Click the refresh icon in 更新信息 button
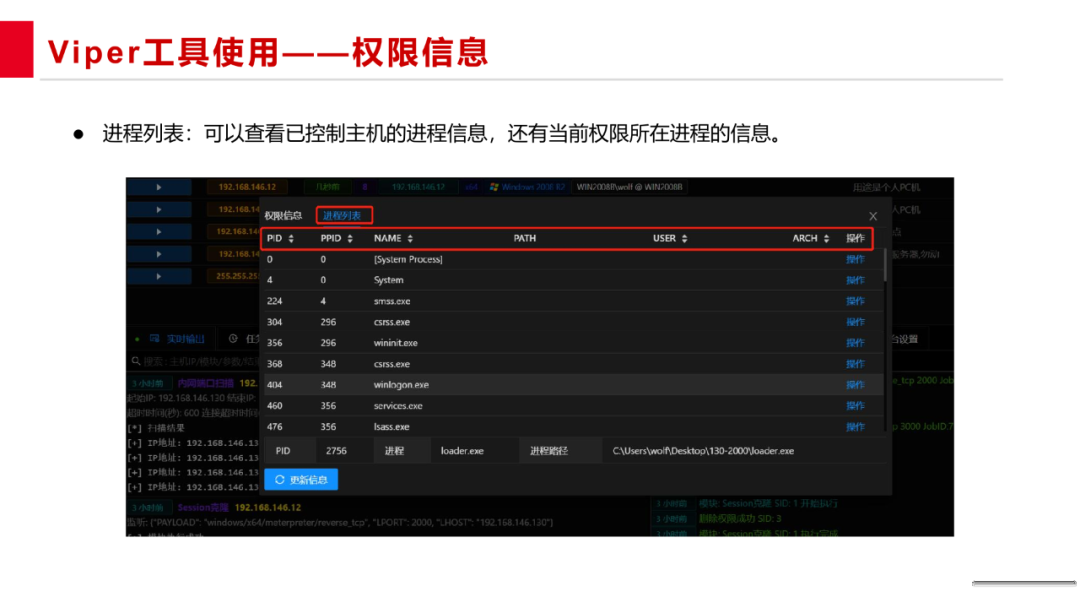1080x608 pixels. [x=280, y=479]
